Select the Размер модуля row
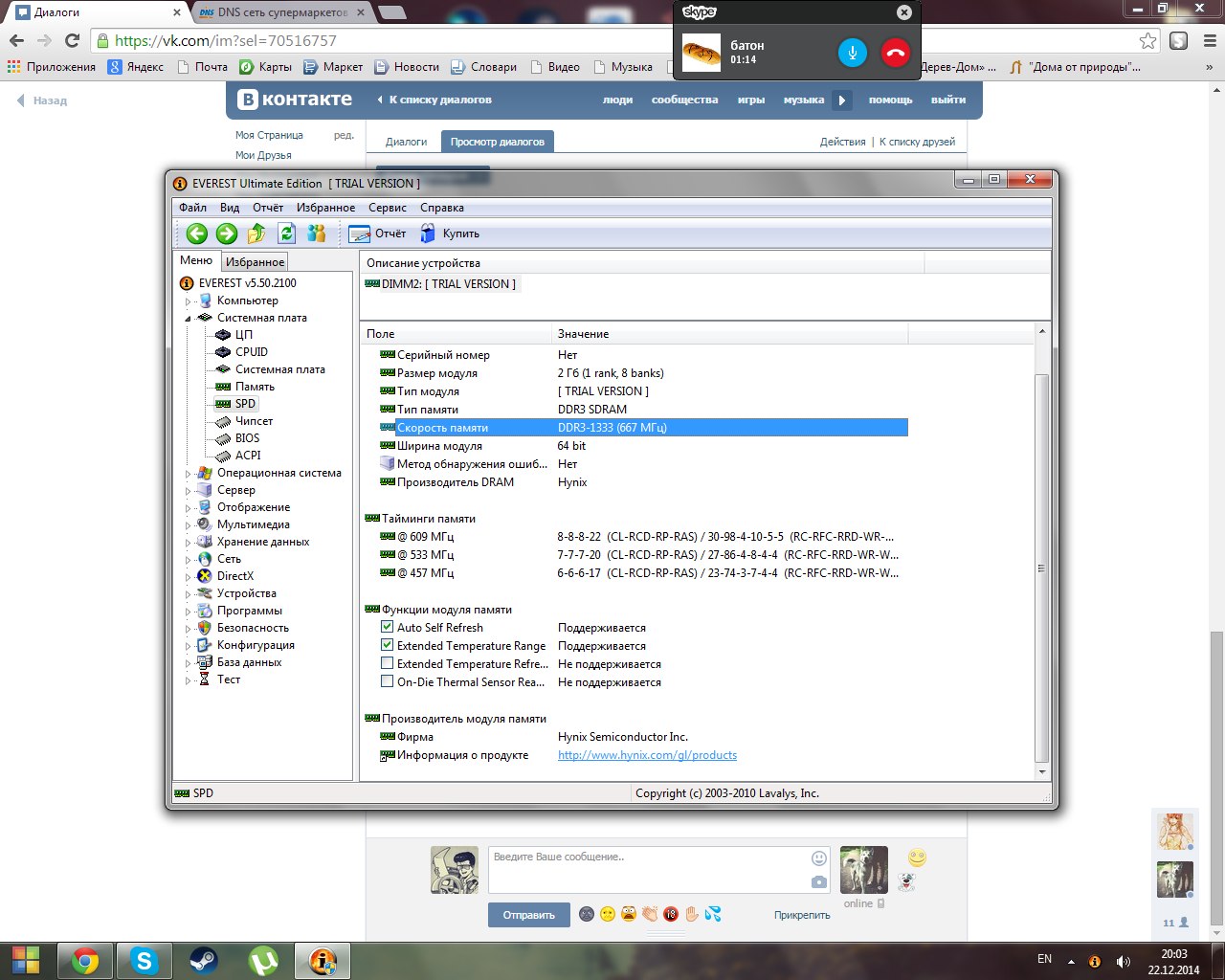This screenshot has height=980, width=1225. pos(634,373)
